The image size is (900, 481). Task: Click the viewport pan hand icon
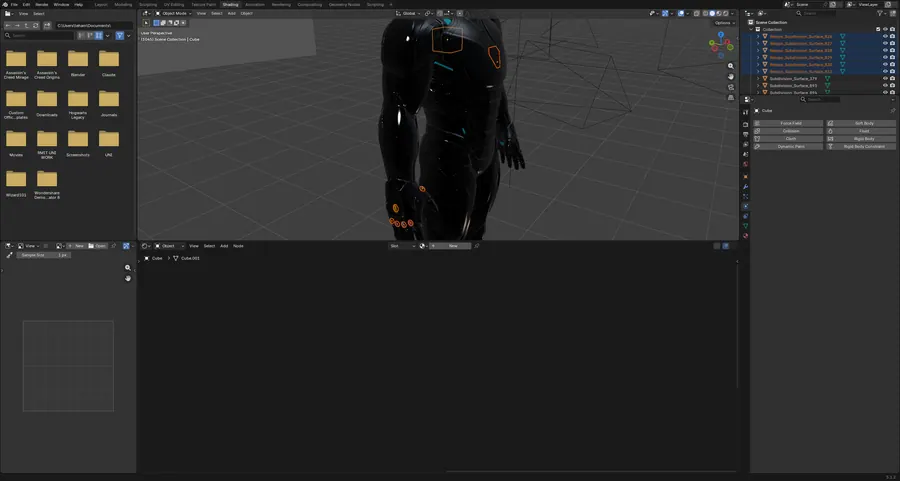click(731, 76)
